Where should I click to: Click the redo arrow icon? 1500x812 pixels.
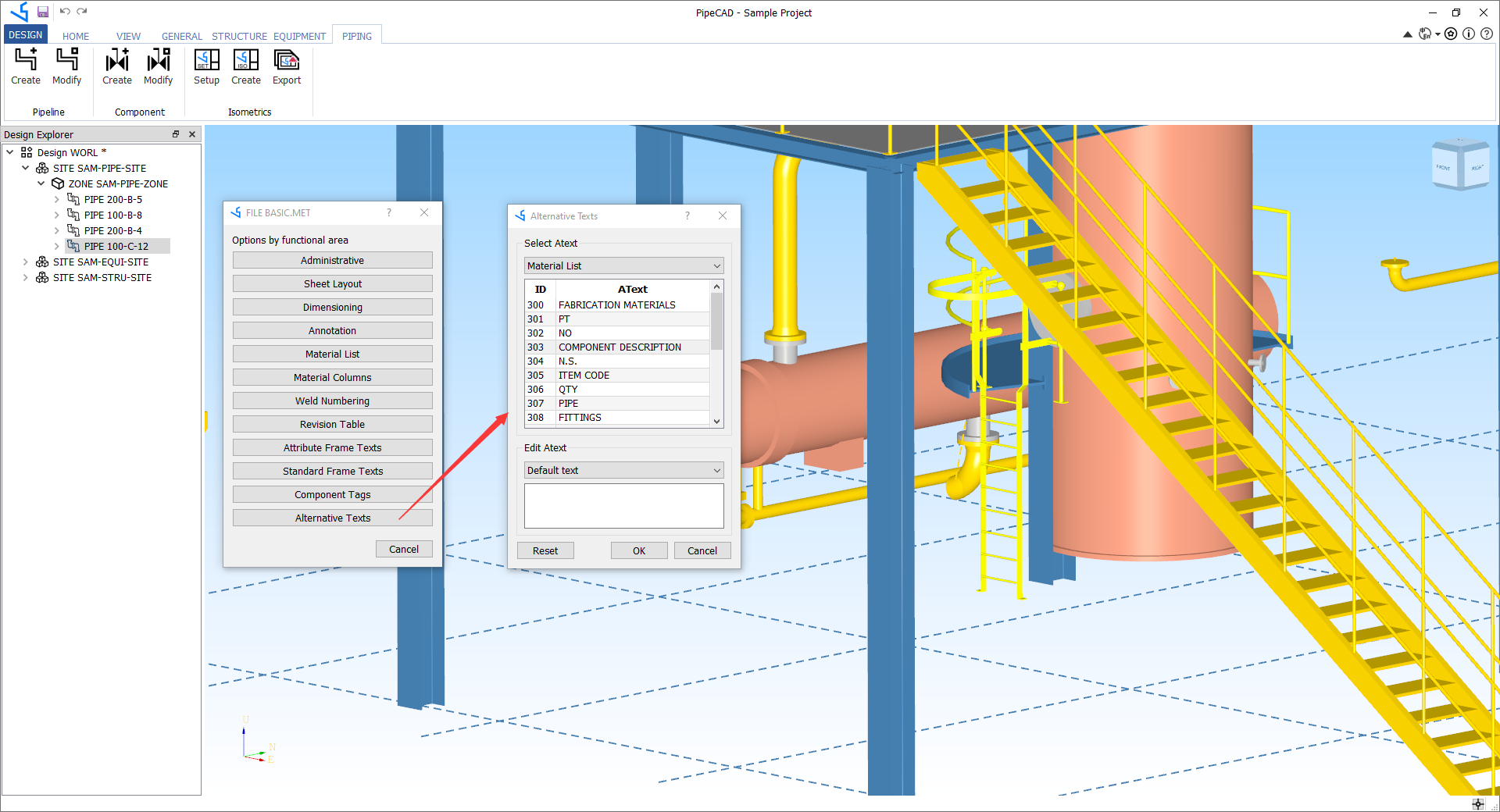click(x=82, y=12)
